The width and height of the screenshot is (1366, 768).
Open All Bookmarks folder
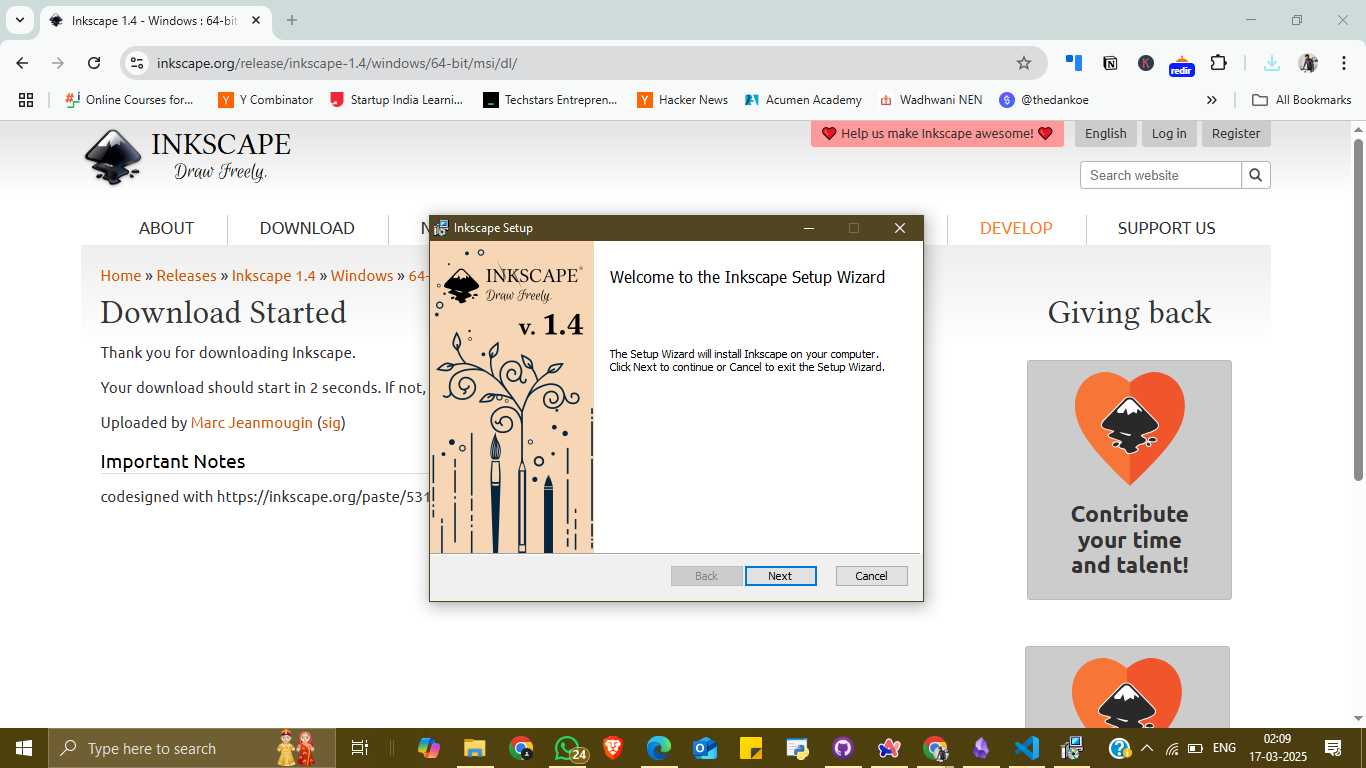click(1301, 100)
